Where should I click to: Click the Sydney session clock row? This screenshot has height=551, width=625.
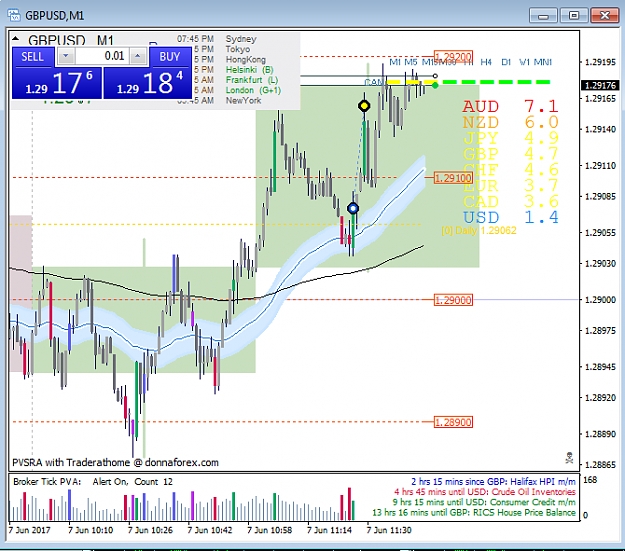coord(217,39)
